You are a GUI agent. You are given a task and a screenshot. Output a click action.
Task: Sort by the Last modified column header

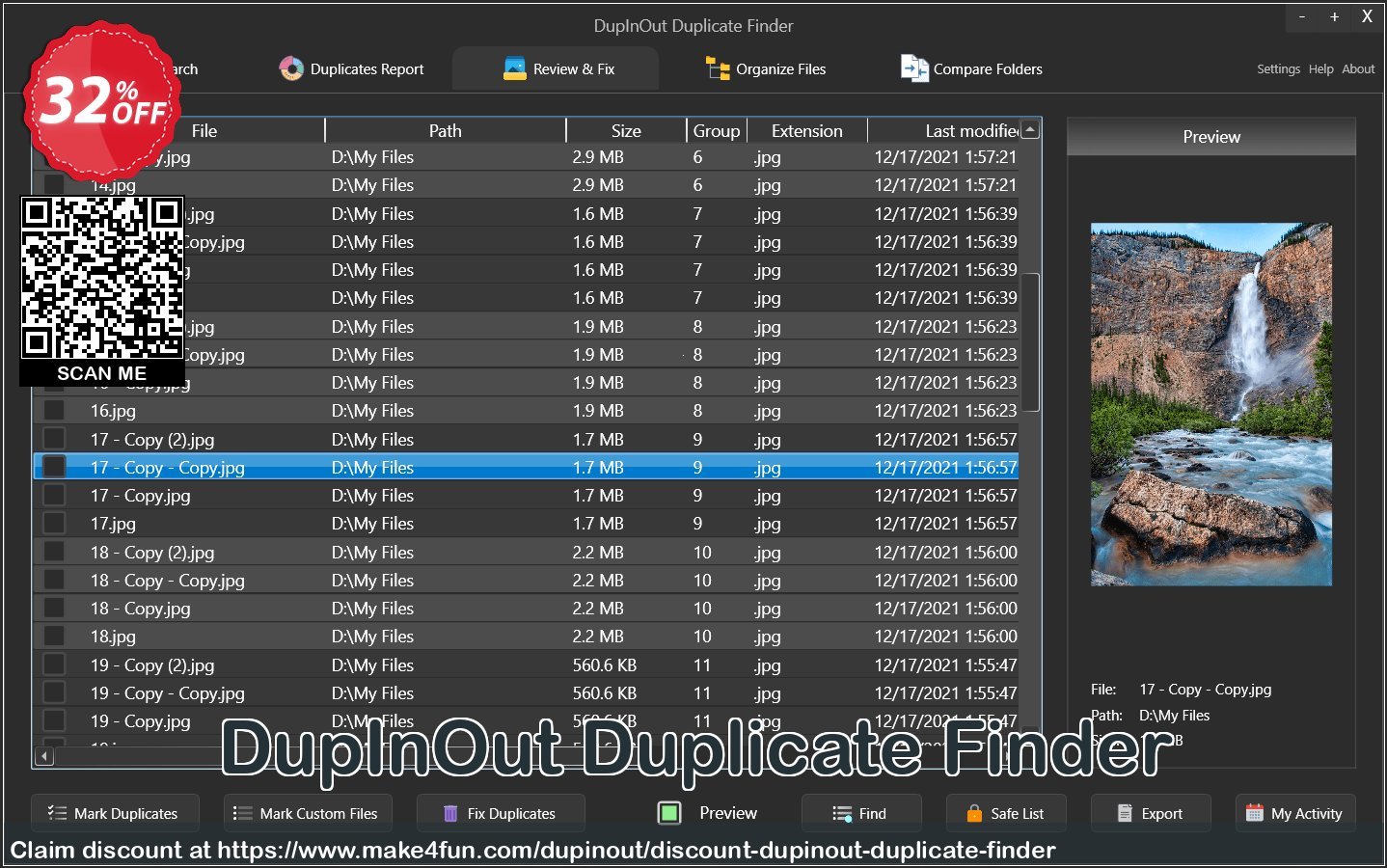click(x=944, y=130)
